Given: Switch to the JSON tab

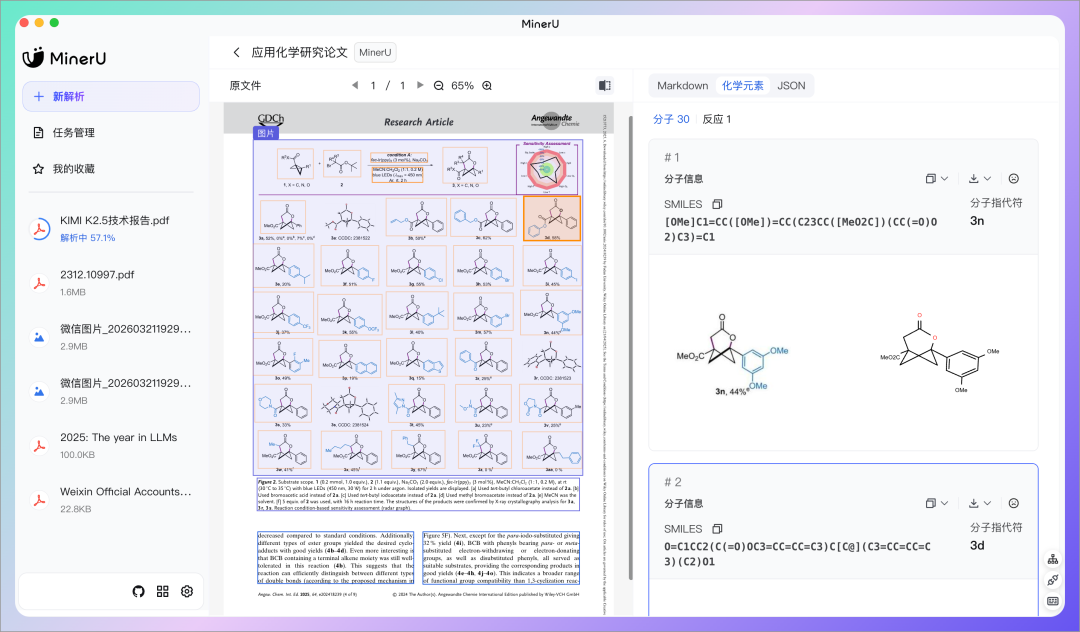Looking at the screenshot, I should point(791,85).
